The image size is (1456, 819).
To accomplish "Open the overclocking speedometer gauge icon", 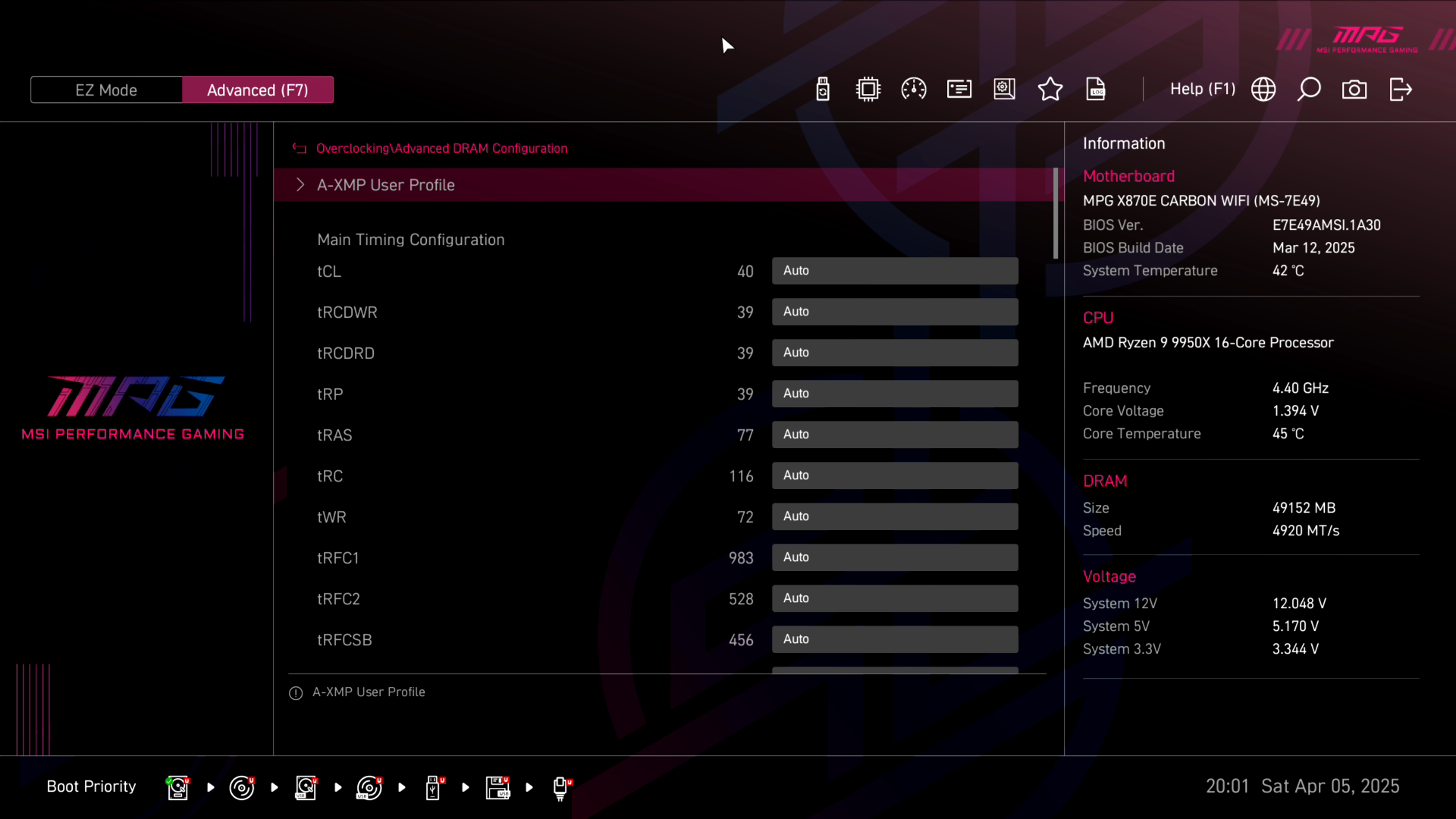I will pyautogui.click(x=914, y=89).
